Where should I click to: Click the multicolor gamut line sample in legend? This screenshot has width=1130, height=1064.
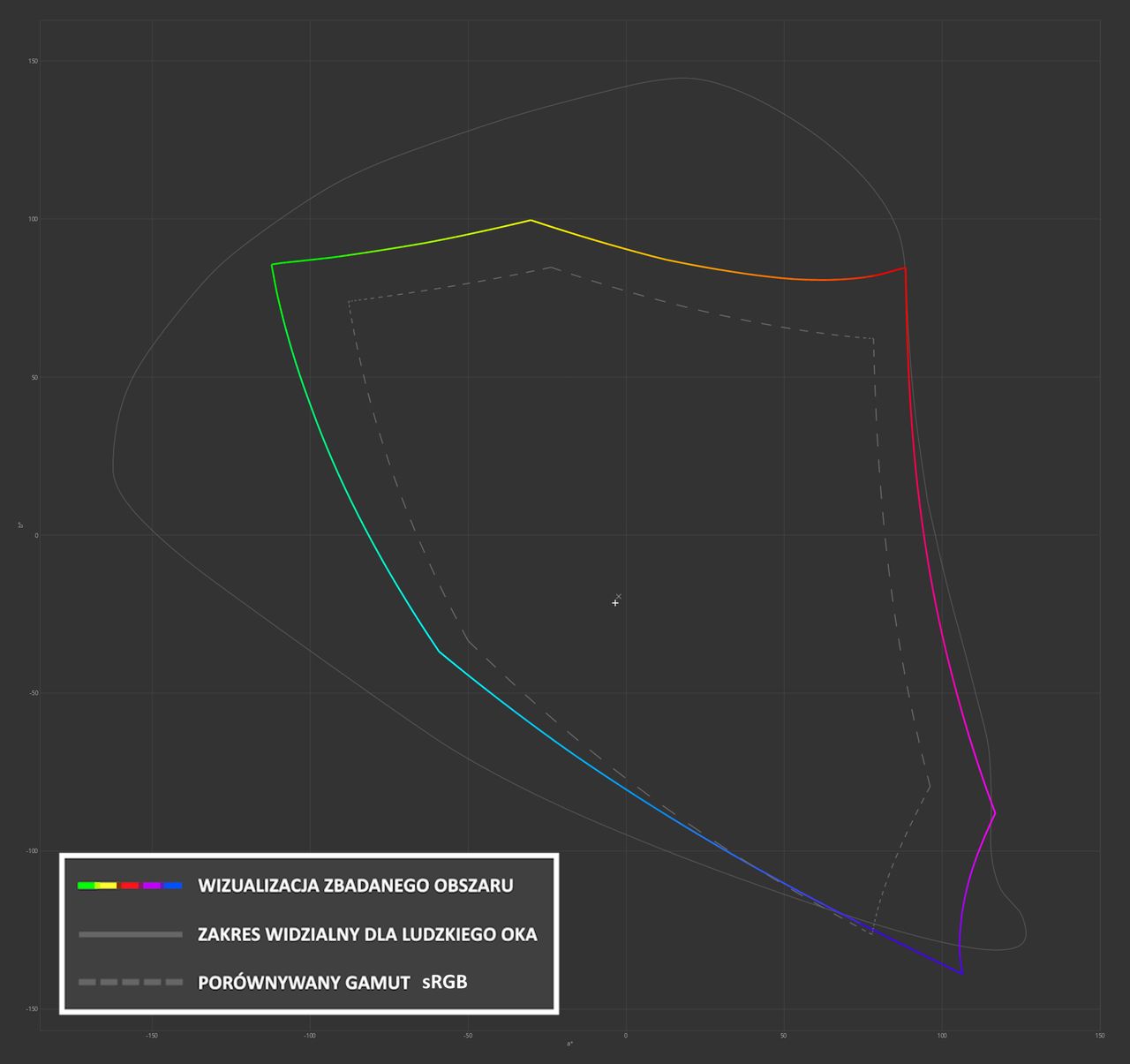130,885
